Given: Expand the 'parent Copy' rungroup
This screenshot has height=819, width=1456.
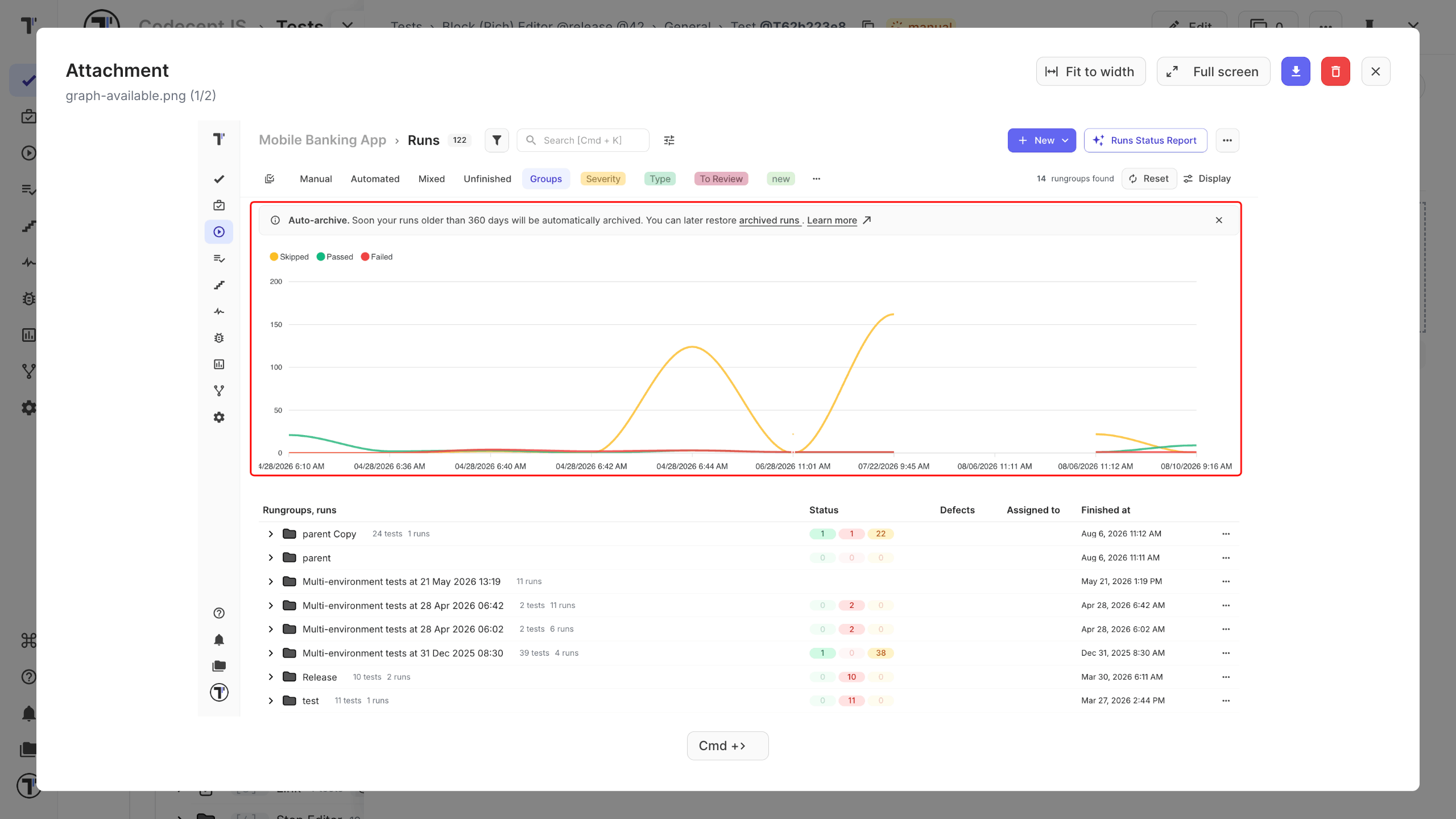Looking at the screenshot, I should (x=271, y=534).
